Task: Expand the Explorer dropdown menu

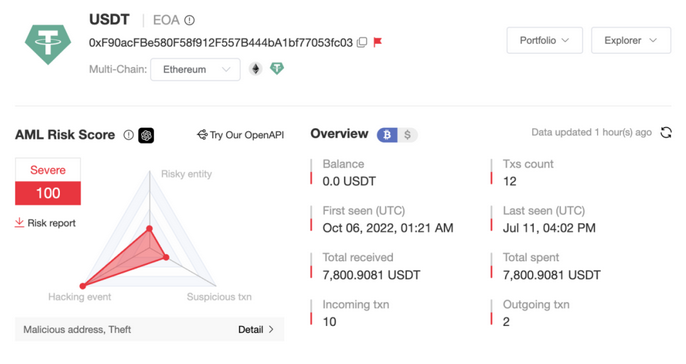Action: (630, 40)
